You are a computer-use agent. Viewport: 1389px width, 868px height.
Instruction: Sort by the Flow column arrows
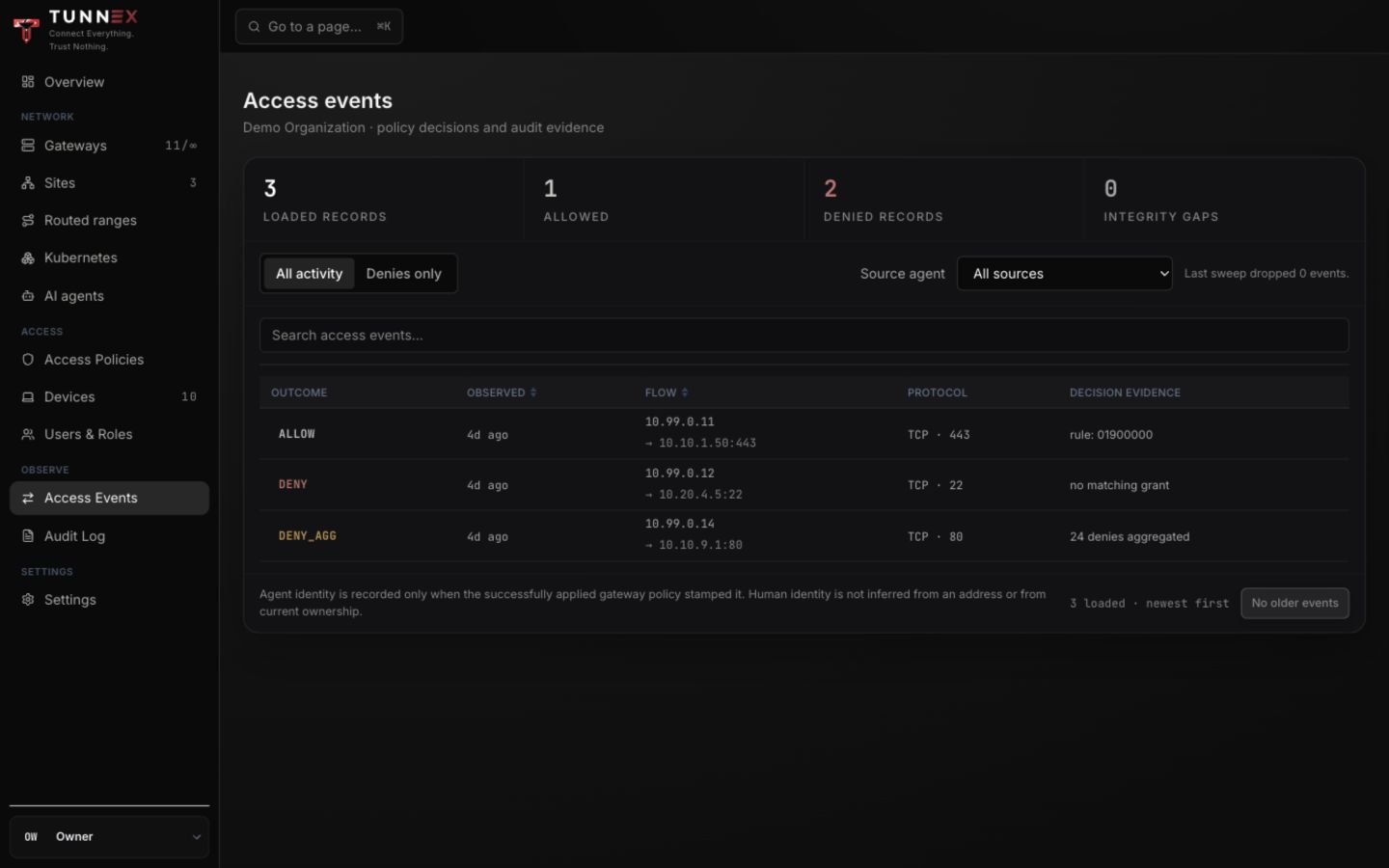click(x=685, y=393)
